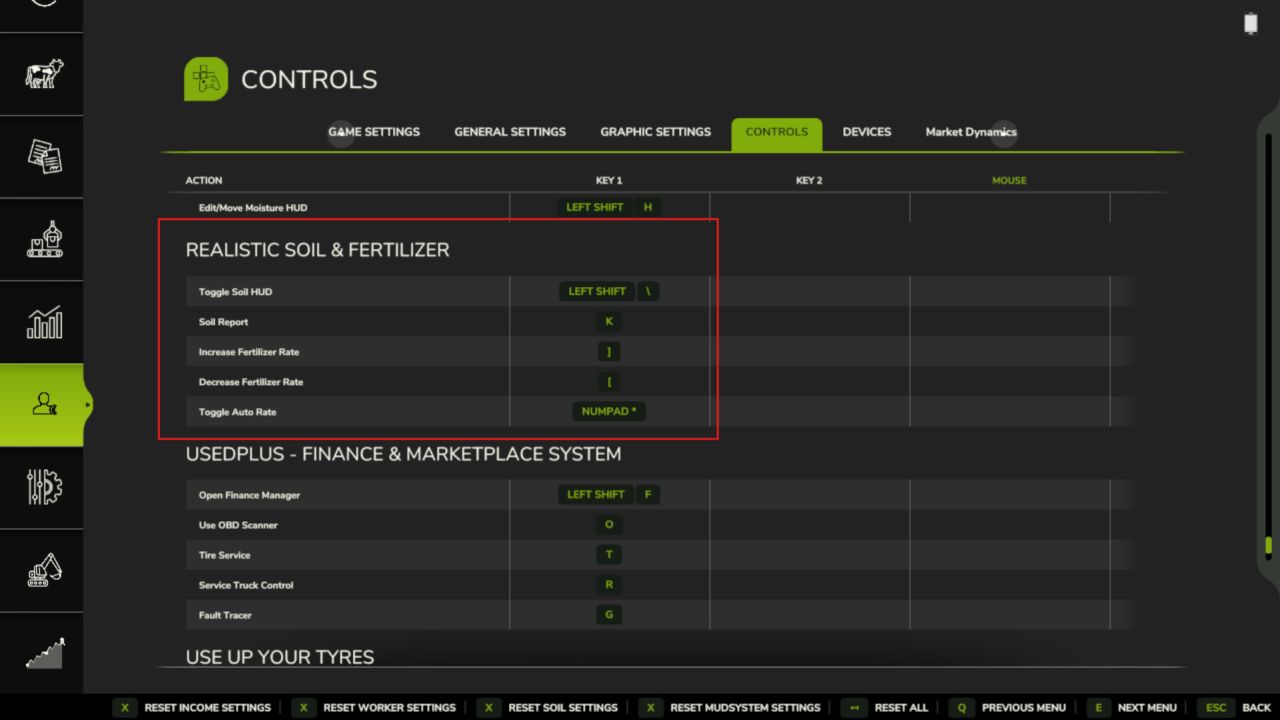Click the vertical scrollbar thumb on the right

tap(1268, 545)
